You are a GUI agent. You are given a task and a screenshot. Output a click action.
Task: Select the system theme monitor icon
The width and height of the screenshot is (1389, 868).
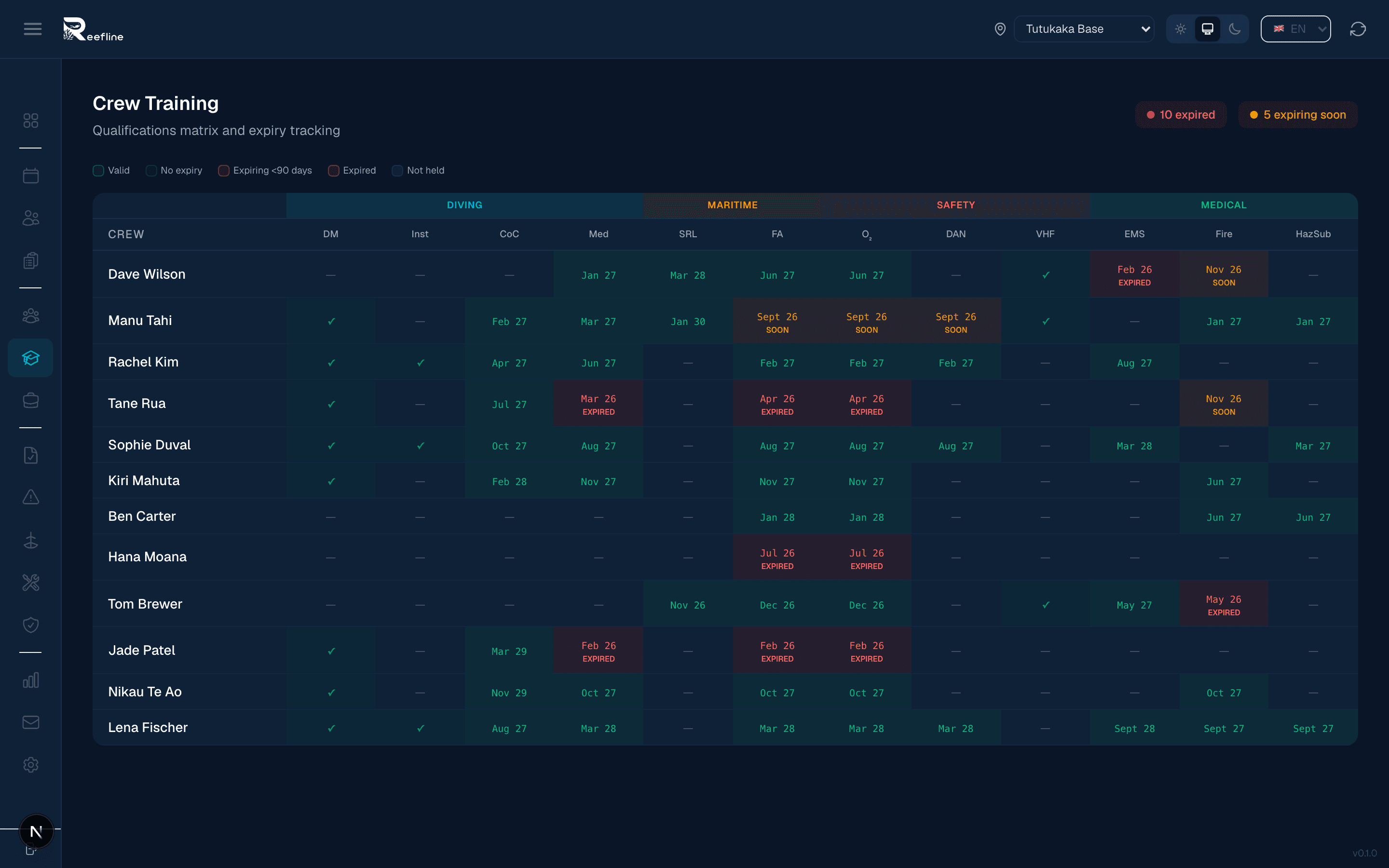coord(1208,29)
